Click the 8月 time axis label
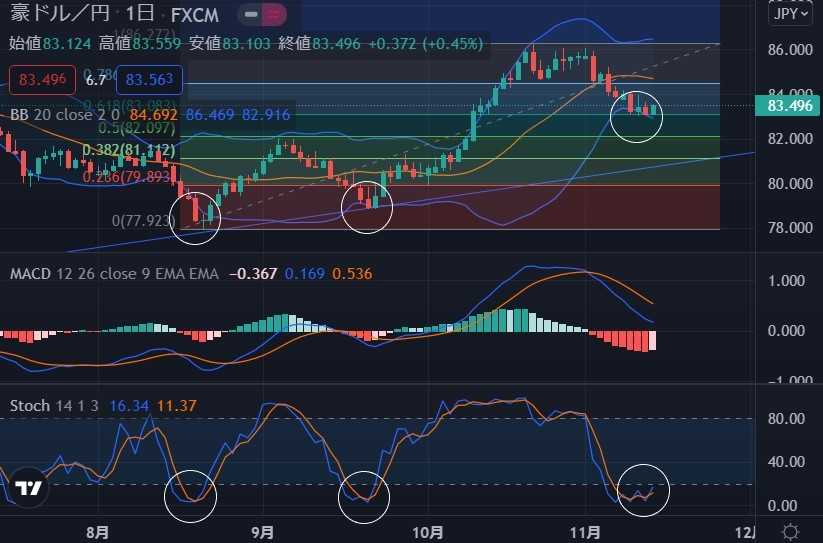The width and height of the screenshot is (823, 543). click(97, 533)
